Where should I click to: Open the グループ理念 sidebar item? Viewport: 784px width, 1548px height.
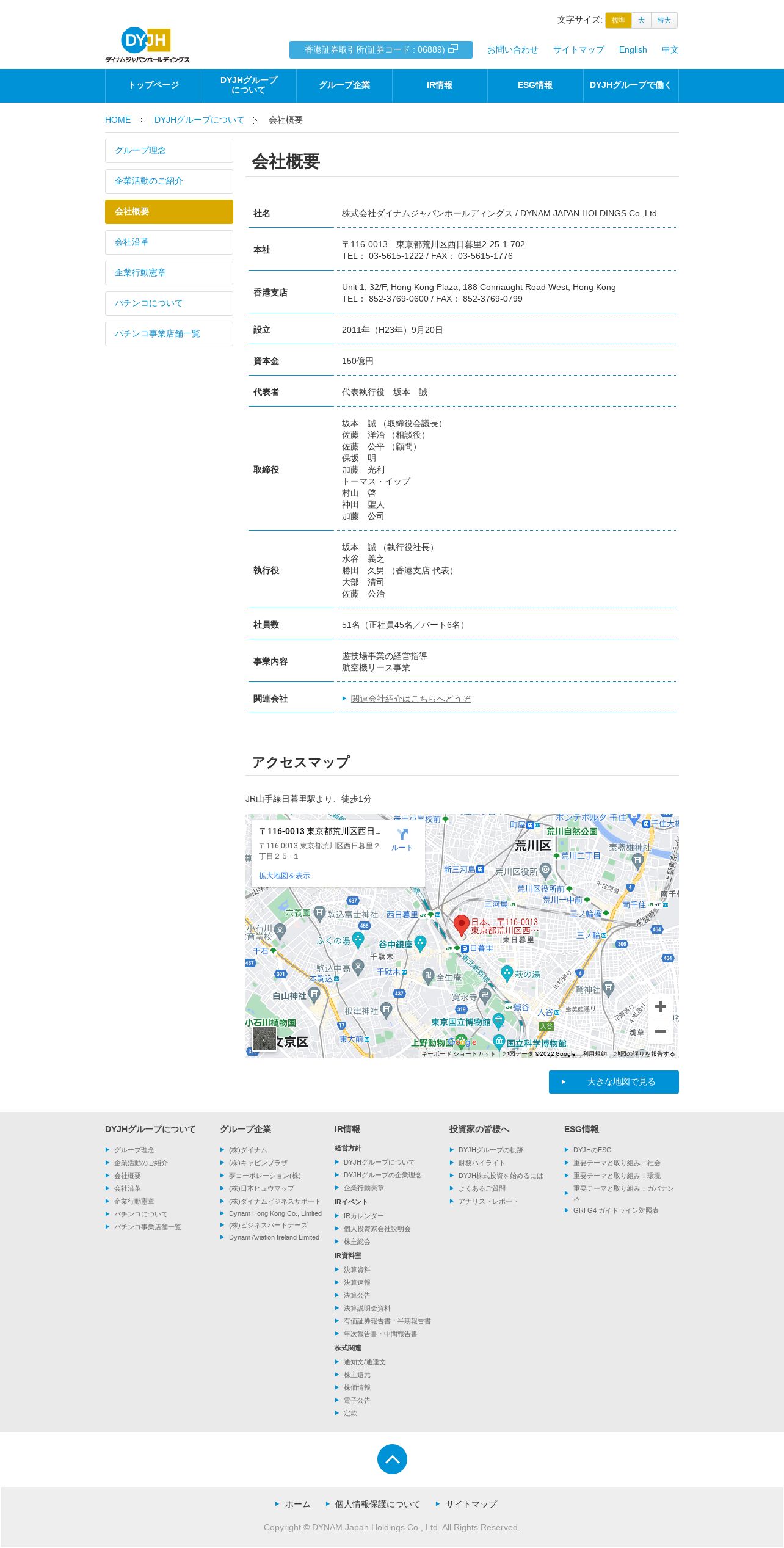coord(169,151)
